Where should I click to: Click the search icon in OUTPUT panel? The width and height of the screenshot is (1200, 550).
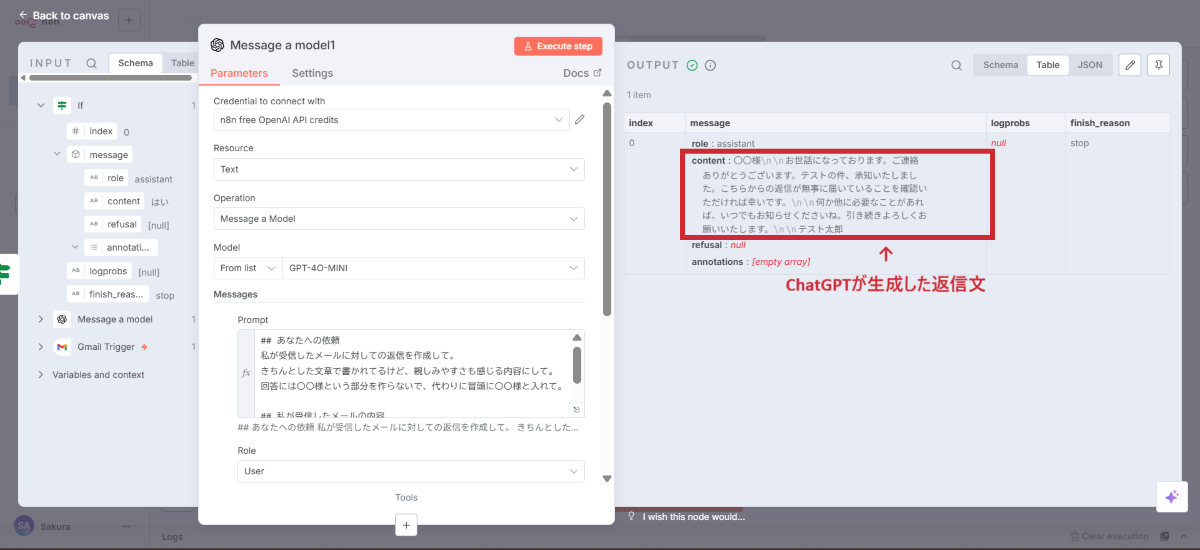957,65
